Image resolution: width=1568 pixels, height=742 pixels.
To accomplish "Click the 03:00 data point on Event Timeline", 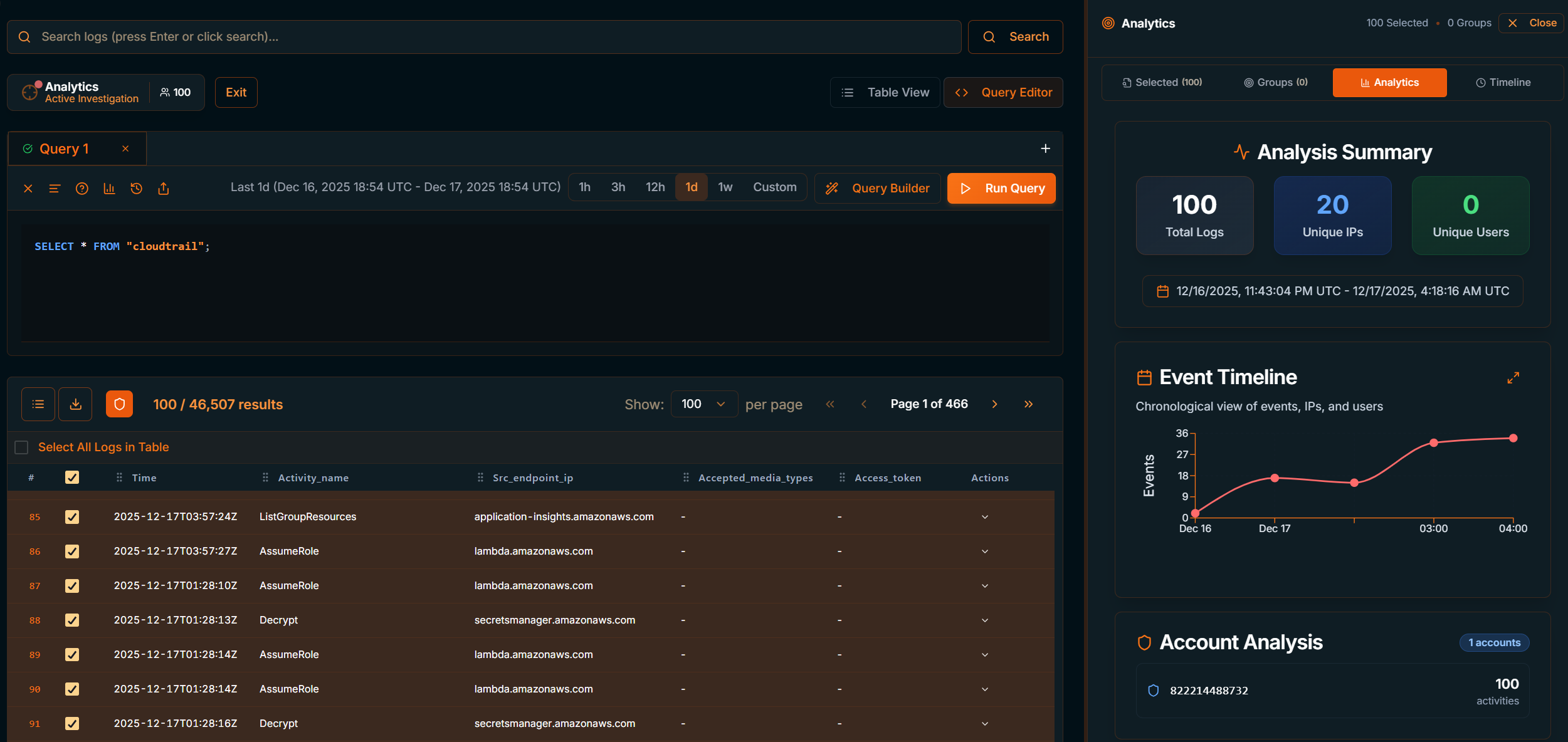I will [1433, 443].
